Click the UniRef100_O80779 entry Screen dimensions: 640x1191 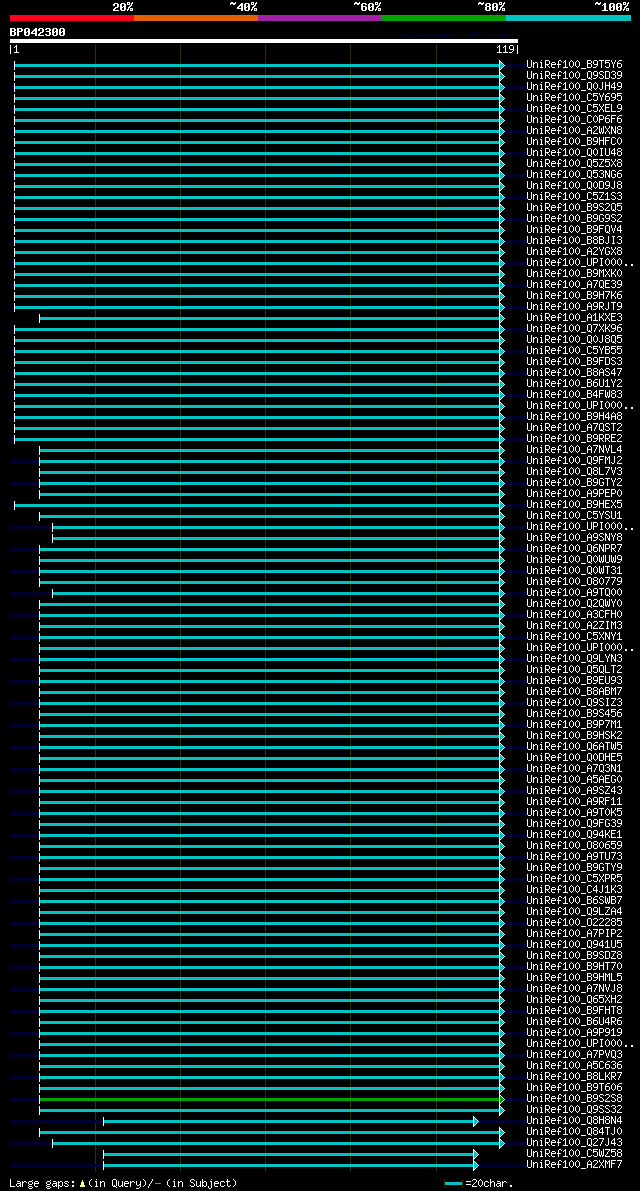pos(574,582)
